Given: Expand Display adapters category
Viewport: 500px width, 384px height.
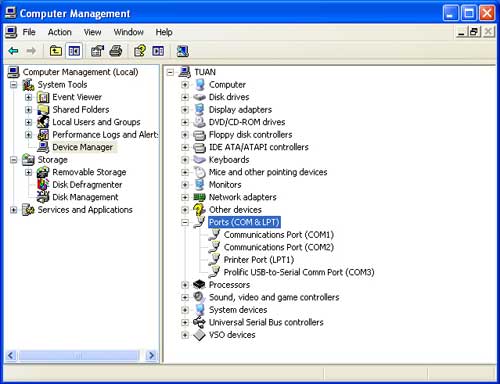Looking at the screenshot, I should pos(185,110).
